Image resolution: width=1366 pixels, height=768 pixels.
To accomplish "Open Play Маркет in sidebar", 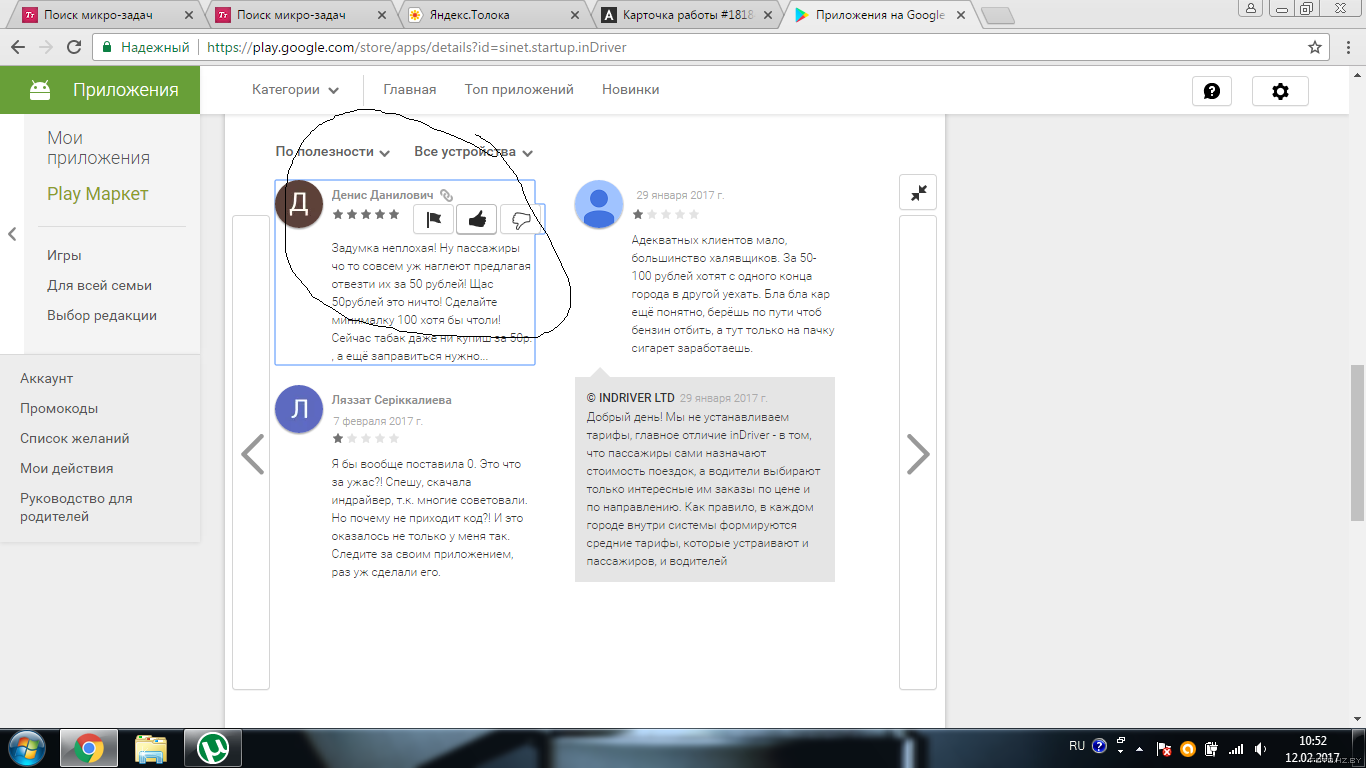I will click(x=98, y=194).
